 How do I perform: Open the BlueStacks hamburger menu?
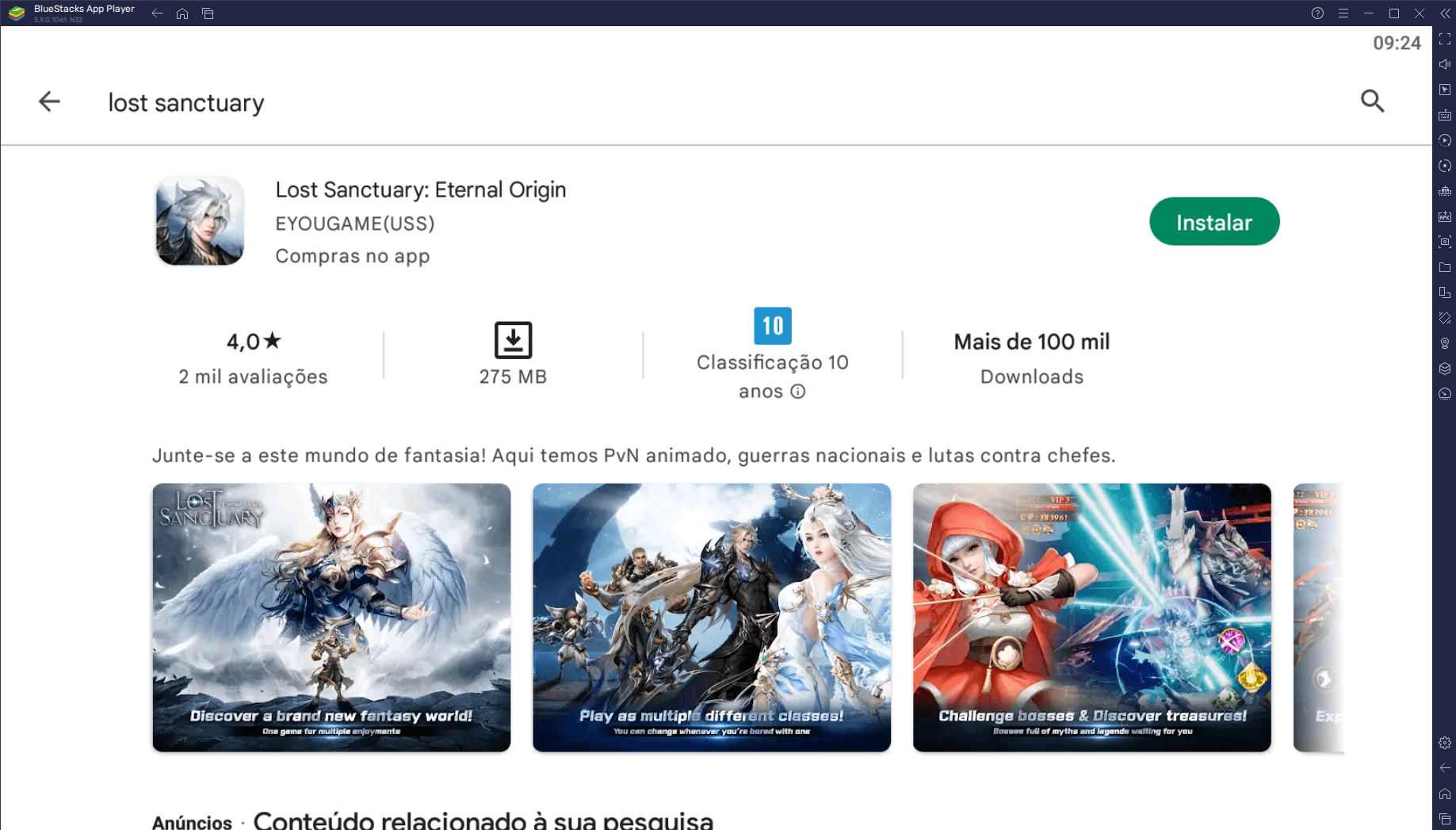pyautogui.click(x=1343, y=13)
